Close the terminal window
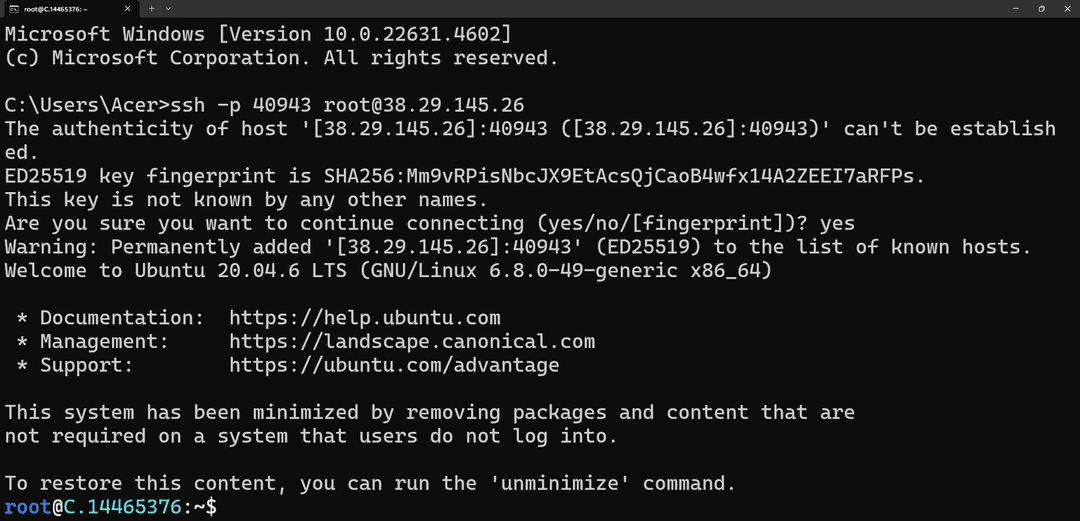1080x521 pixels. coord(1067,8)
